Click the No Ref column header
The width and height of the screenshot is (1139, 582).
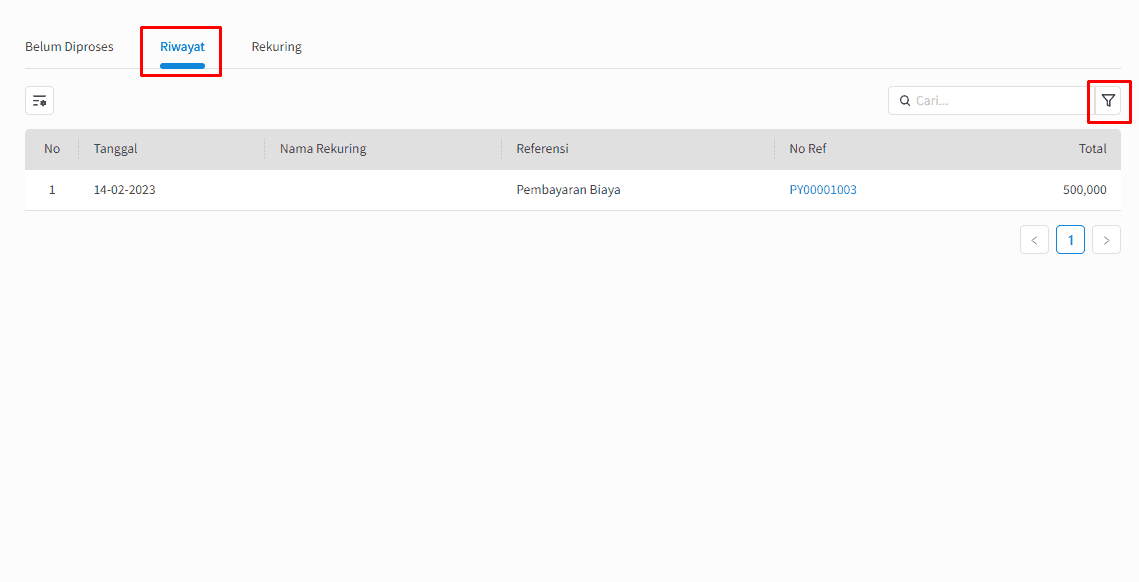coord(808,149)
